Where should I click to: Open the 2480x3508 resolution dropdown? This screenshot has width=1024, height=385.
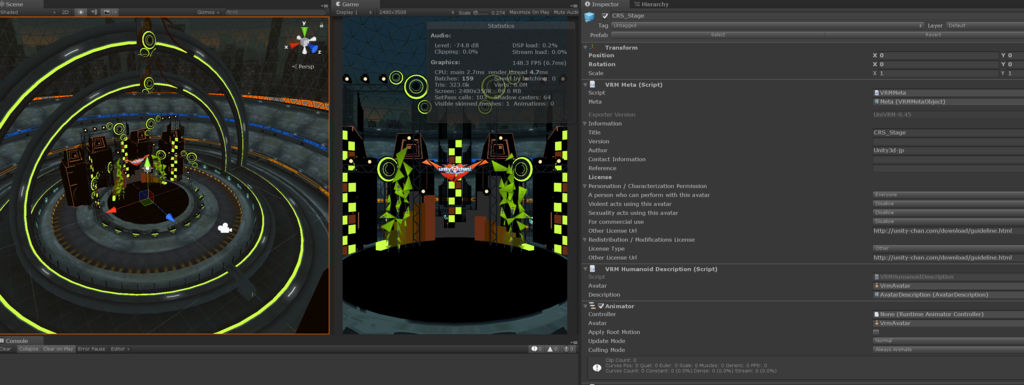pyautogui.click(x=415, y=12)
